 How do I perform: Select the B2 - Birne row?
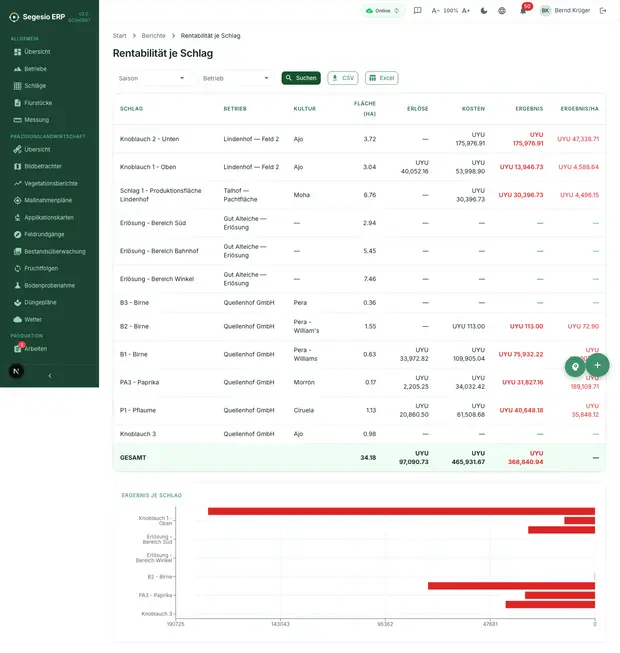[x=359, y=326]
